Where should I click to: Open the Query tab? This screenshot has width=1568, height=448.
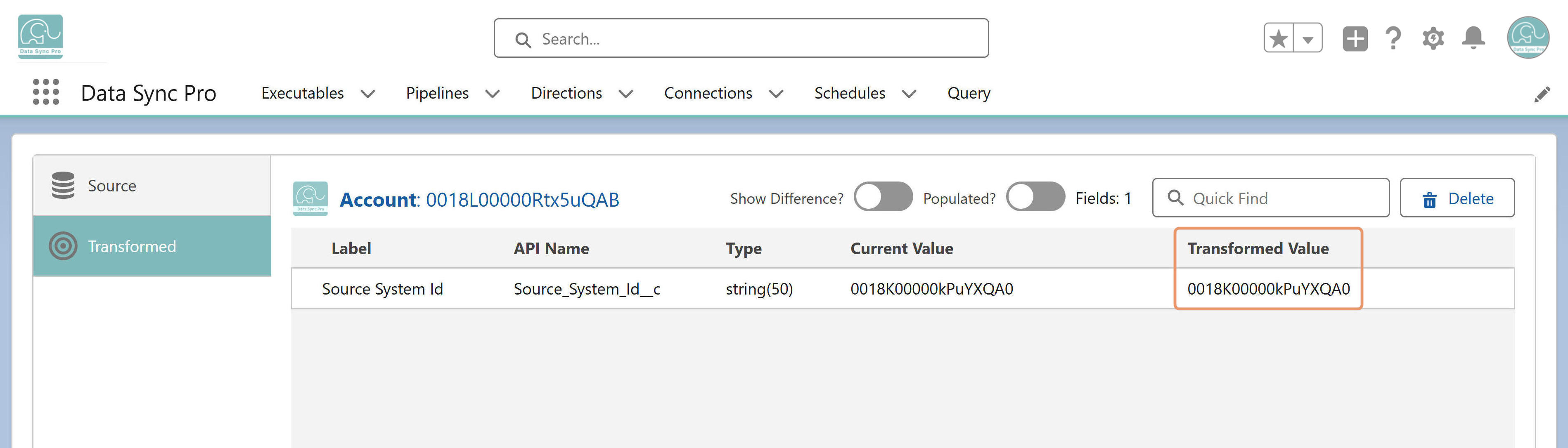(969, 93)
